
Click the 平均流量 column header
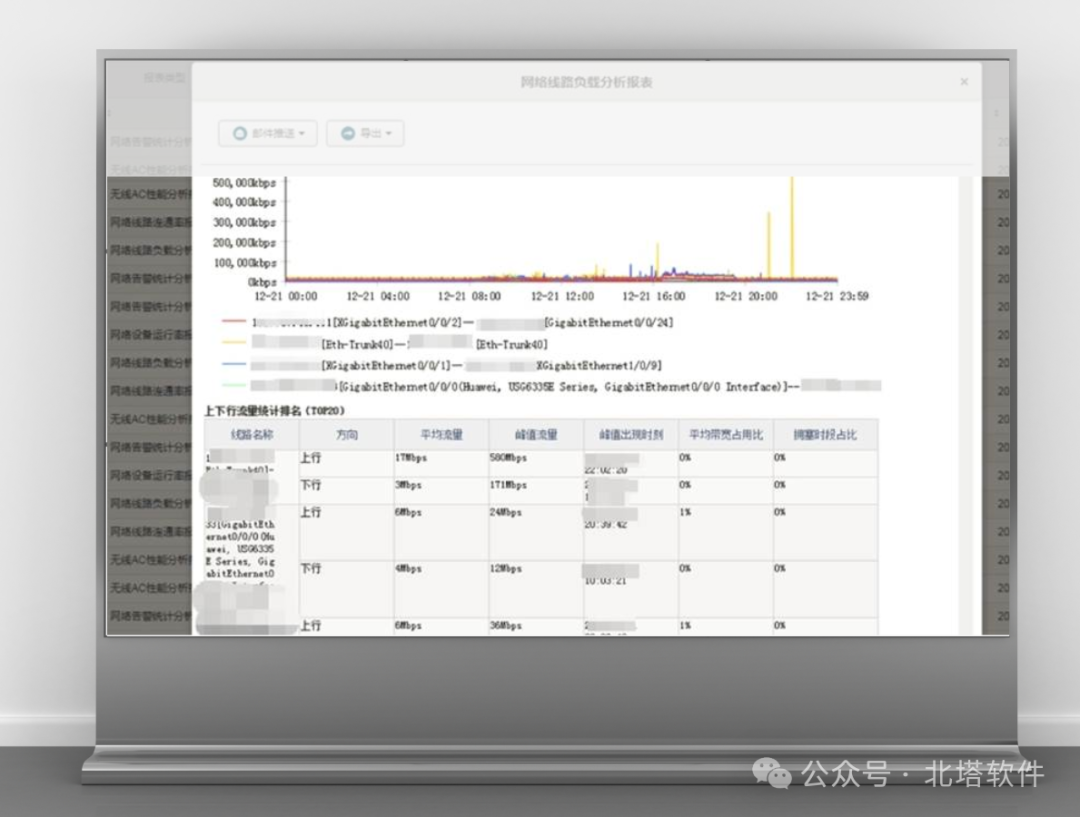tap(442, 435)
